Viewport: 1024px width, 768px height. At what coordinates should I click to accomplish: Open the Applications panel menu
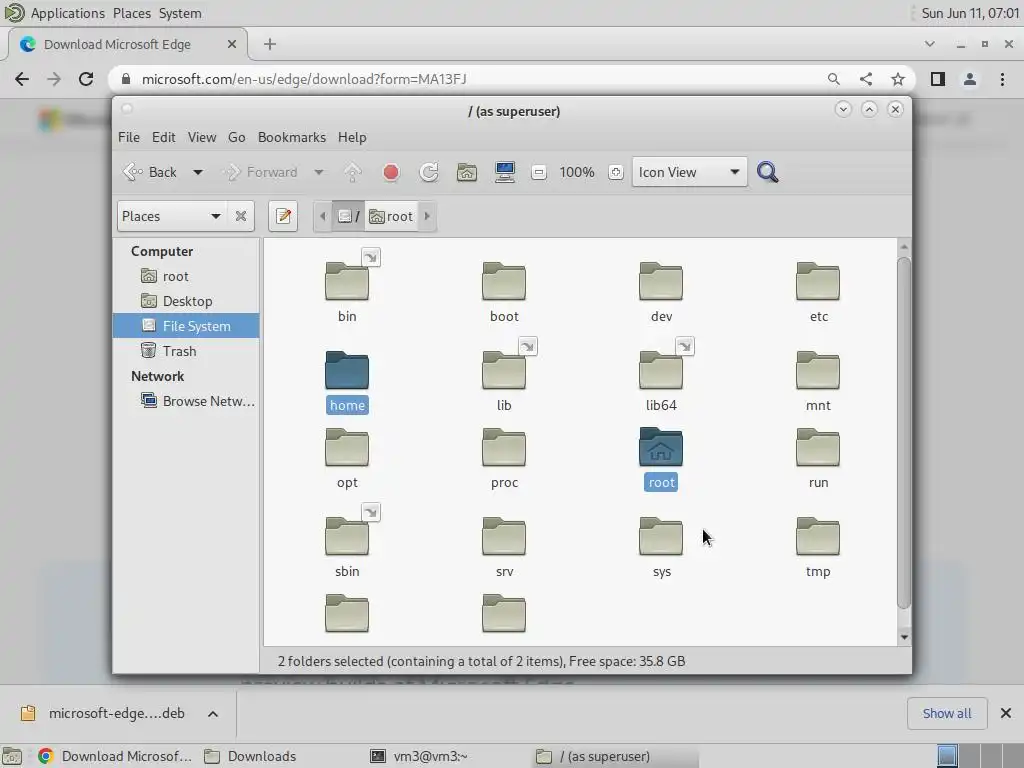(x=67, y=13)
